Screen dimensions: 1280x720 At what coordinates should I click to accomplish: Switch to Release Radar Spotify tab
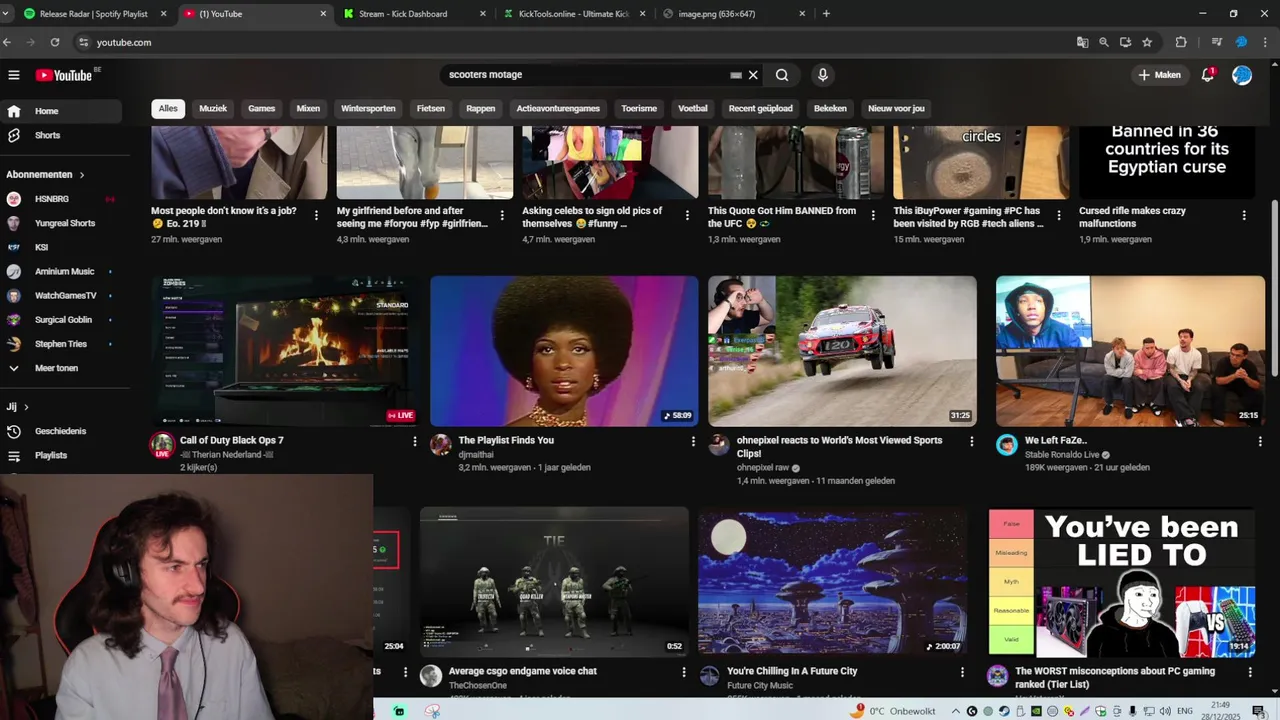[92, 14]
